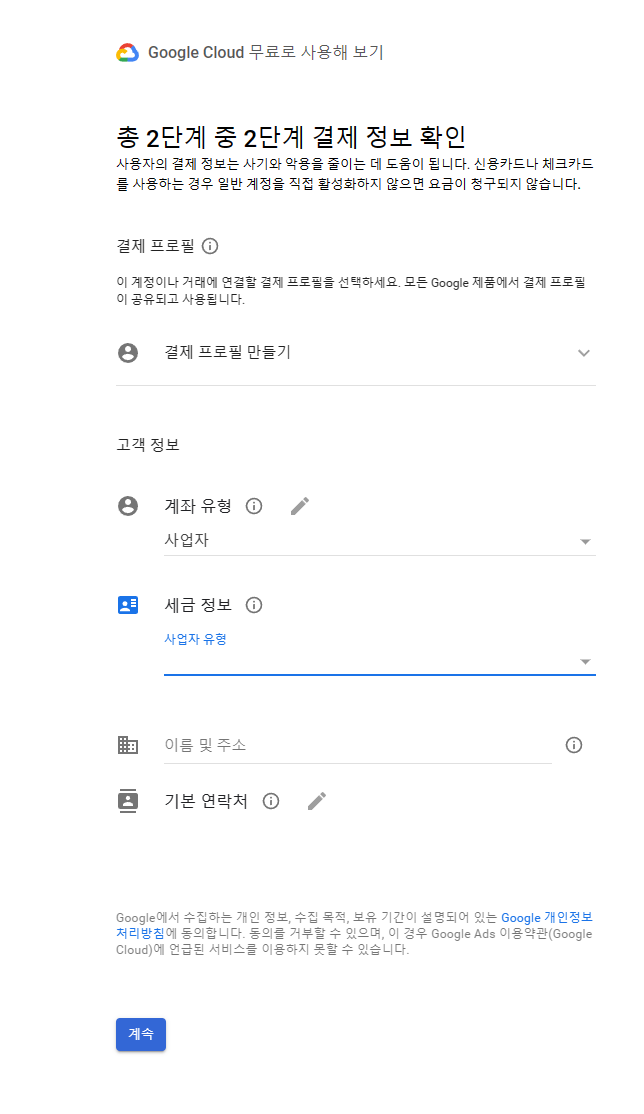
Task: Click the 계좌 유형 label
Action: pos(198,506)
